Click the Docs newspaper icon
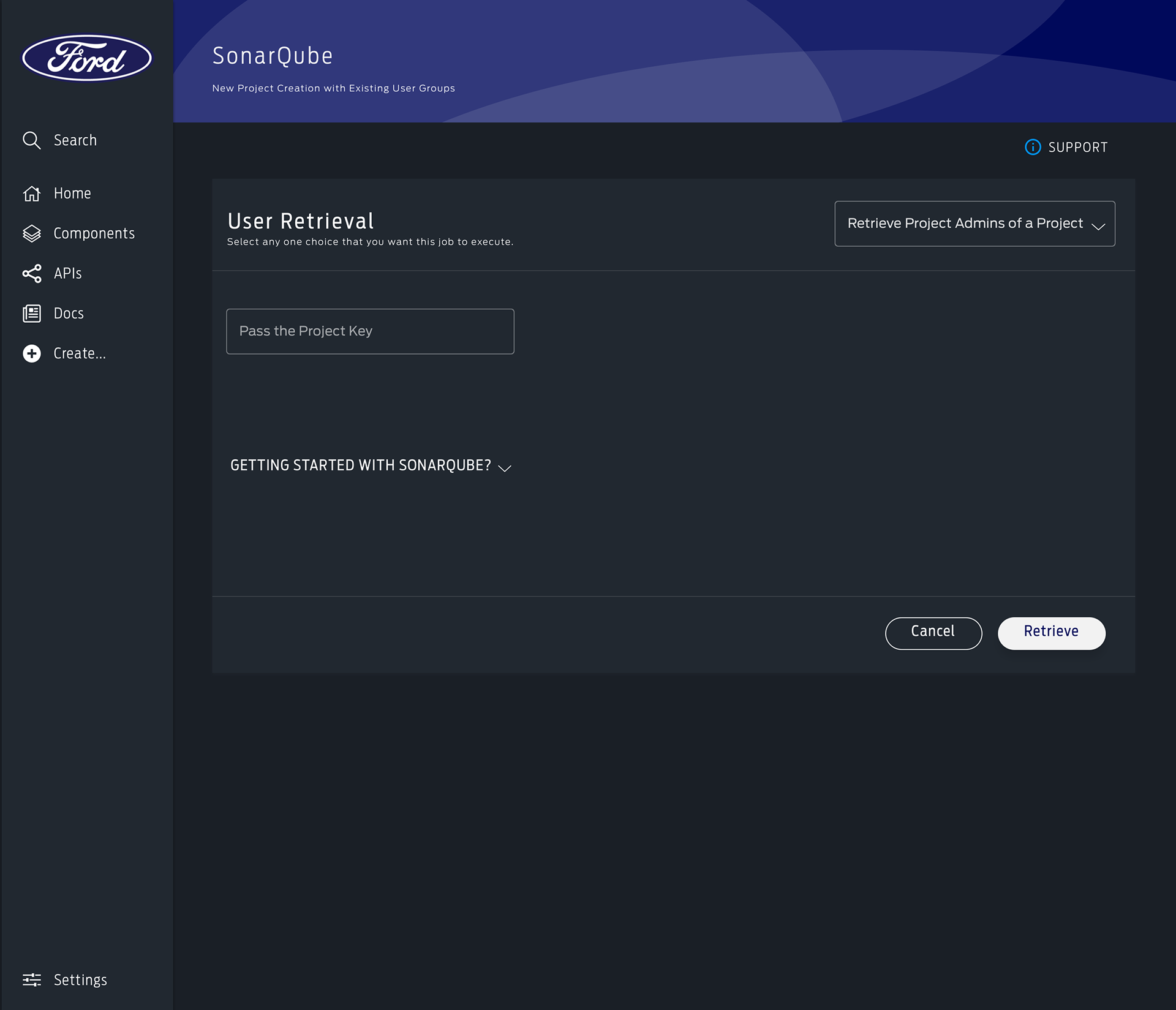 click(x=31, y=314)
